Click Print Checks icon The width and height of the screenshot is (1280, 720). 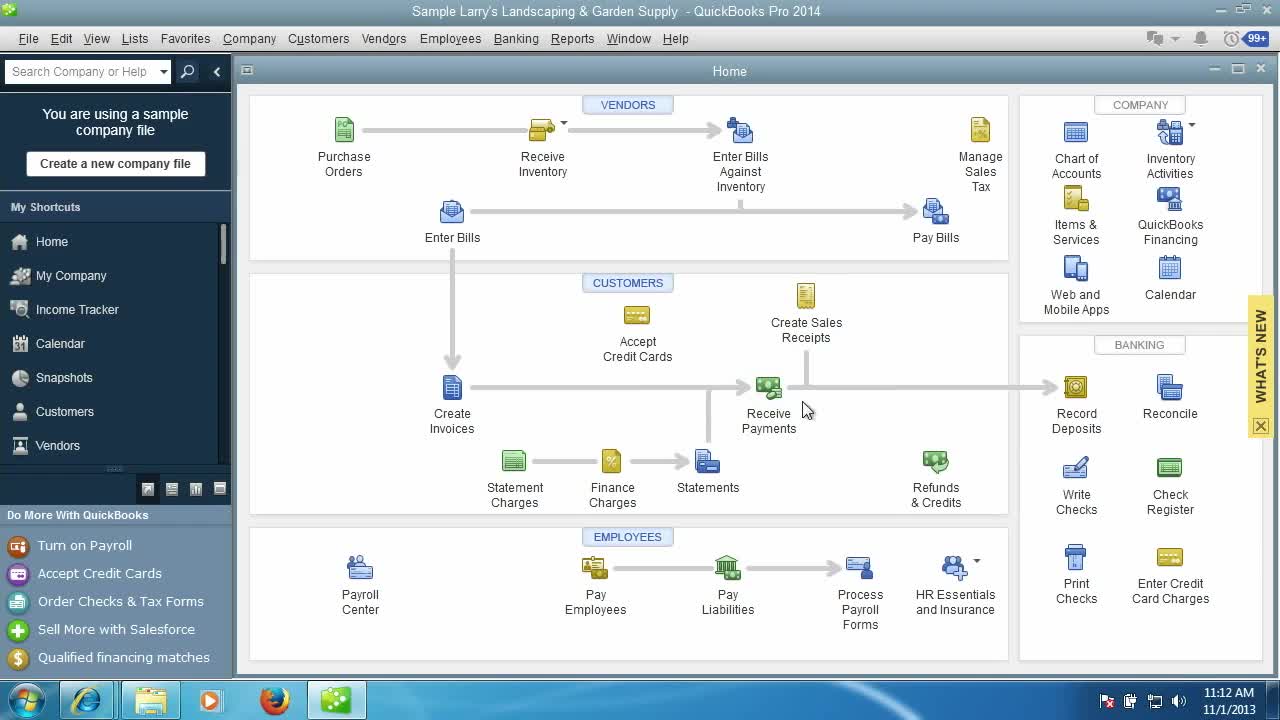pos(1076,557)
